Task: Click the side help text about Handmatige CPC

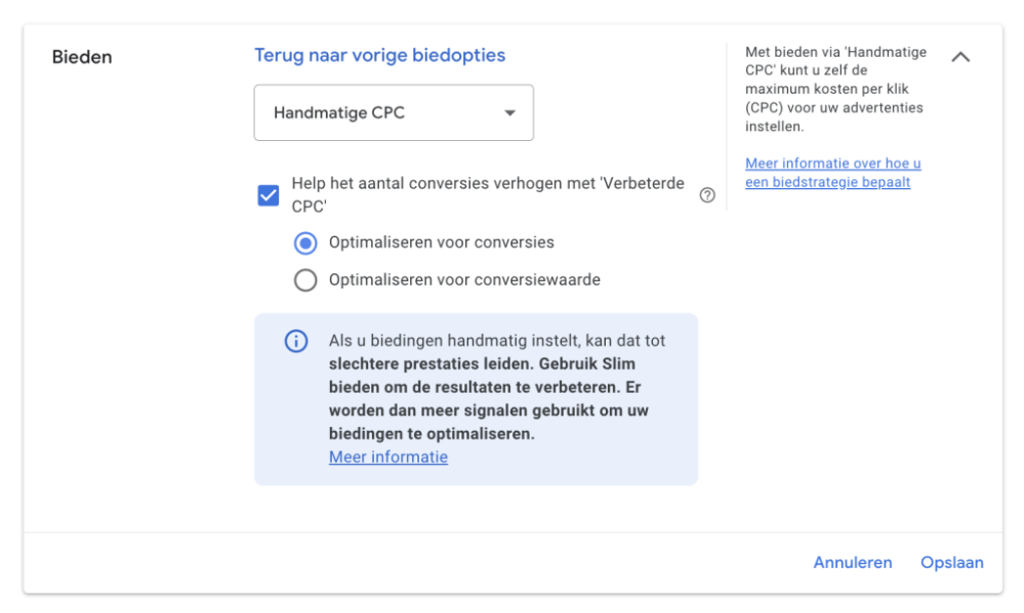Action: tap(835, 89)
